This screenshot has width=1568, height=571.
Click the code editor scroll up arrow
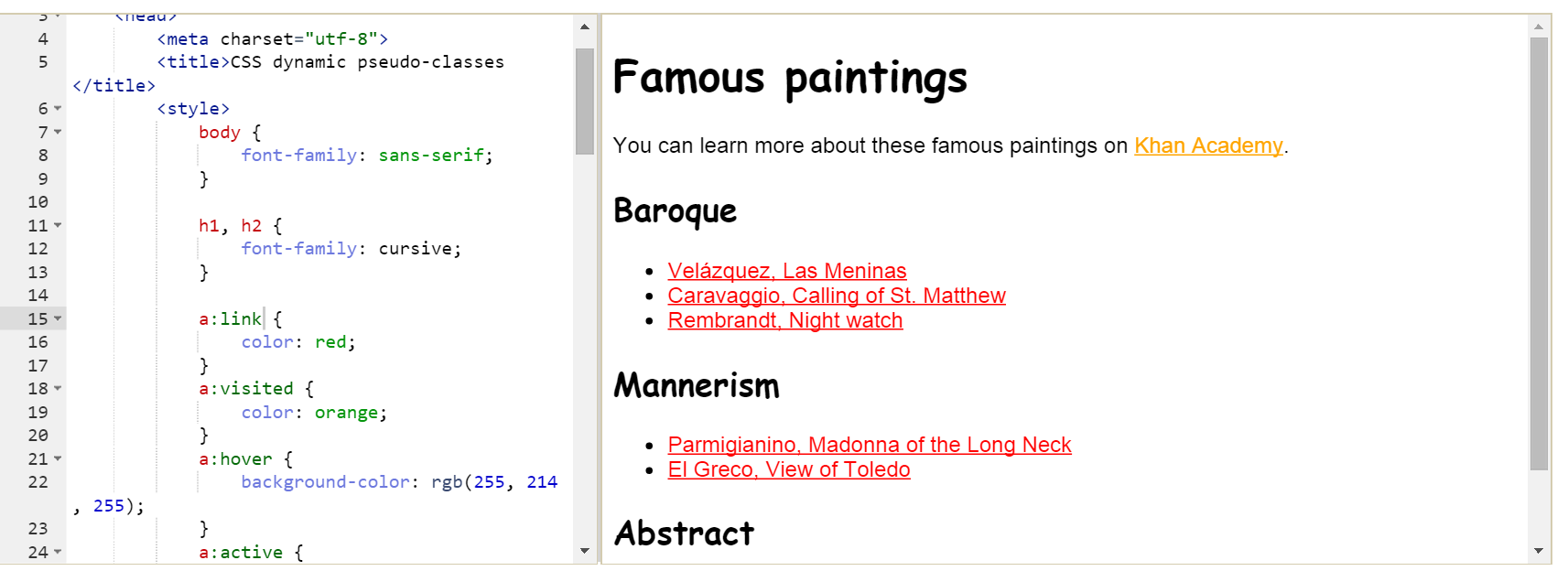point(585,27)
